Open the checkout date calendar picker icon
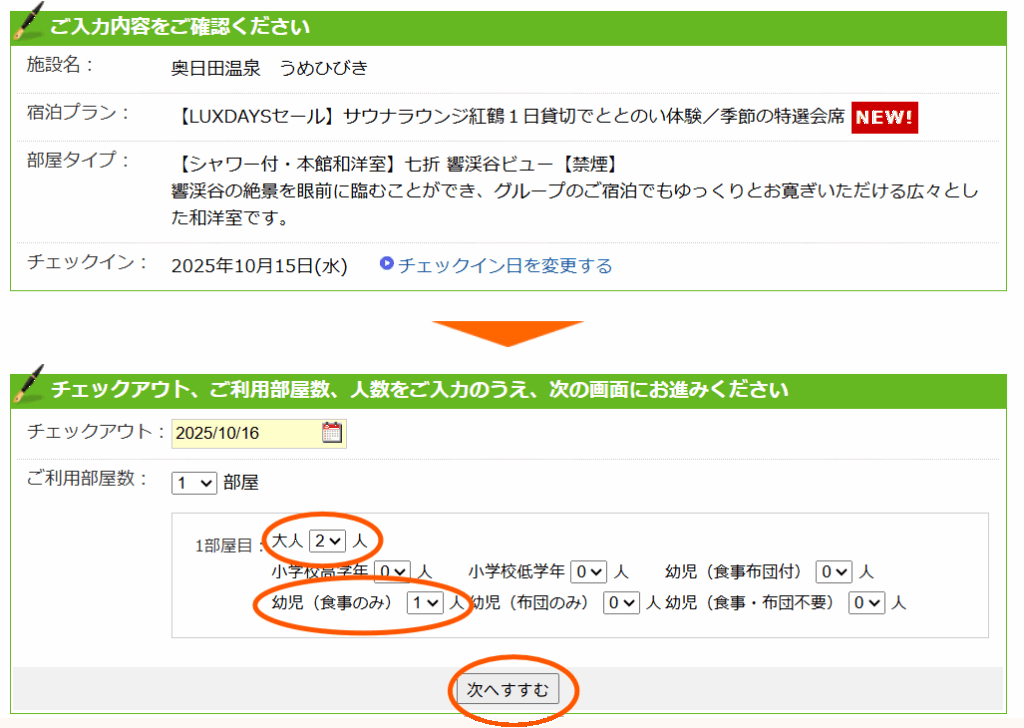 point(332,433)
